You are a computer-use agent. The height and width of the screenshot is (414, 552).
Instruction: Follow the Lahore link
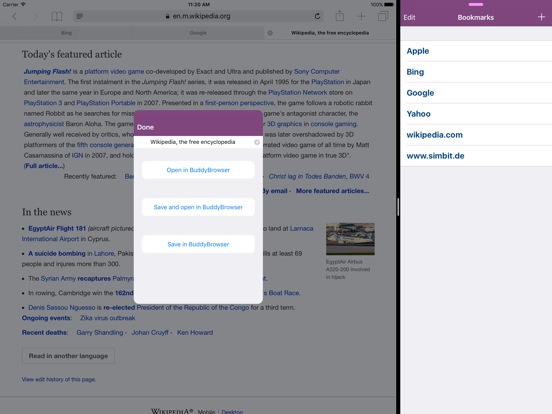pos(104,253)
